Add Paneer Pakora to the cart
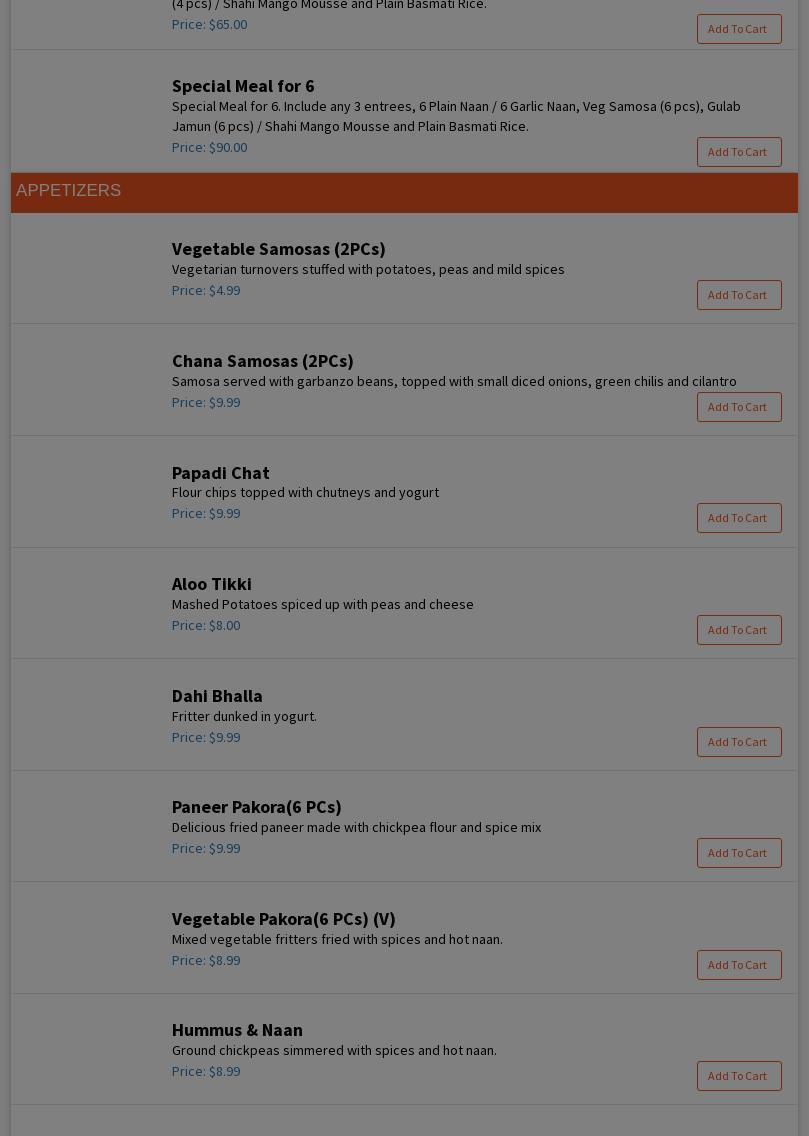 tap(739, 853)
